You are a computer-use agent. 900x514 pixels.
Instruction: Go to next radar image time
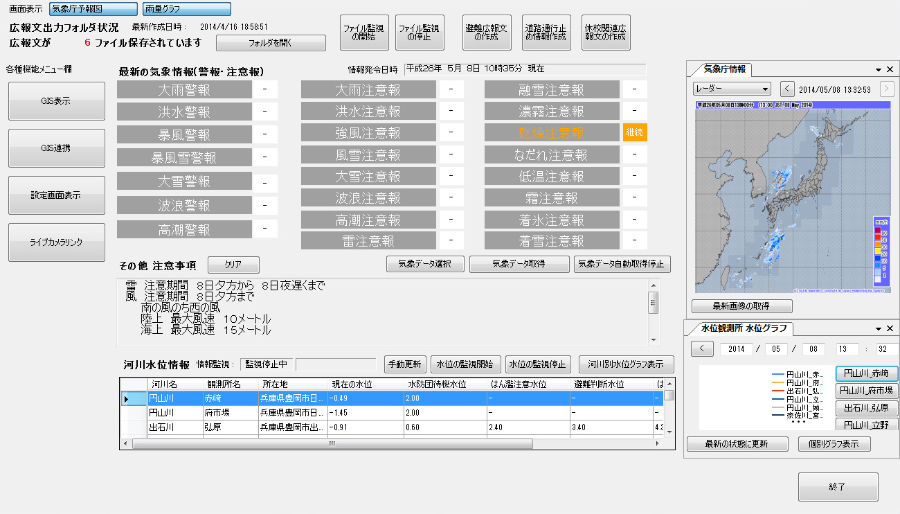pyautogui.click(x=887, y=89)
